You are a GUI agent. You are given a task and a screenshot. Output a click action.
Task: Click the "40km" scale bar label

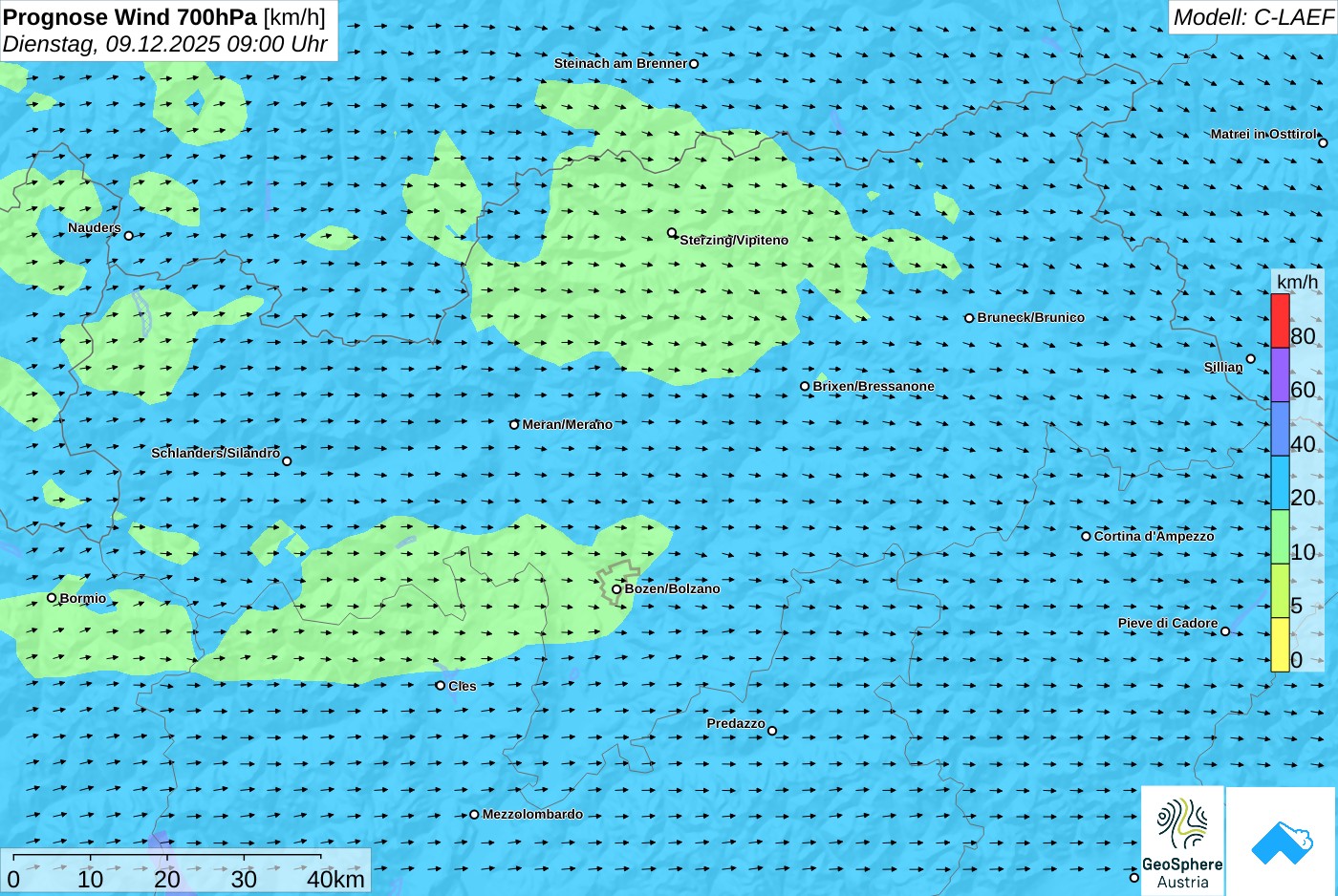[335, 880]
